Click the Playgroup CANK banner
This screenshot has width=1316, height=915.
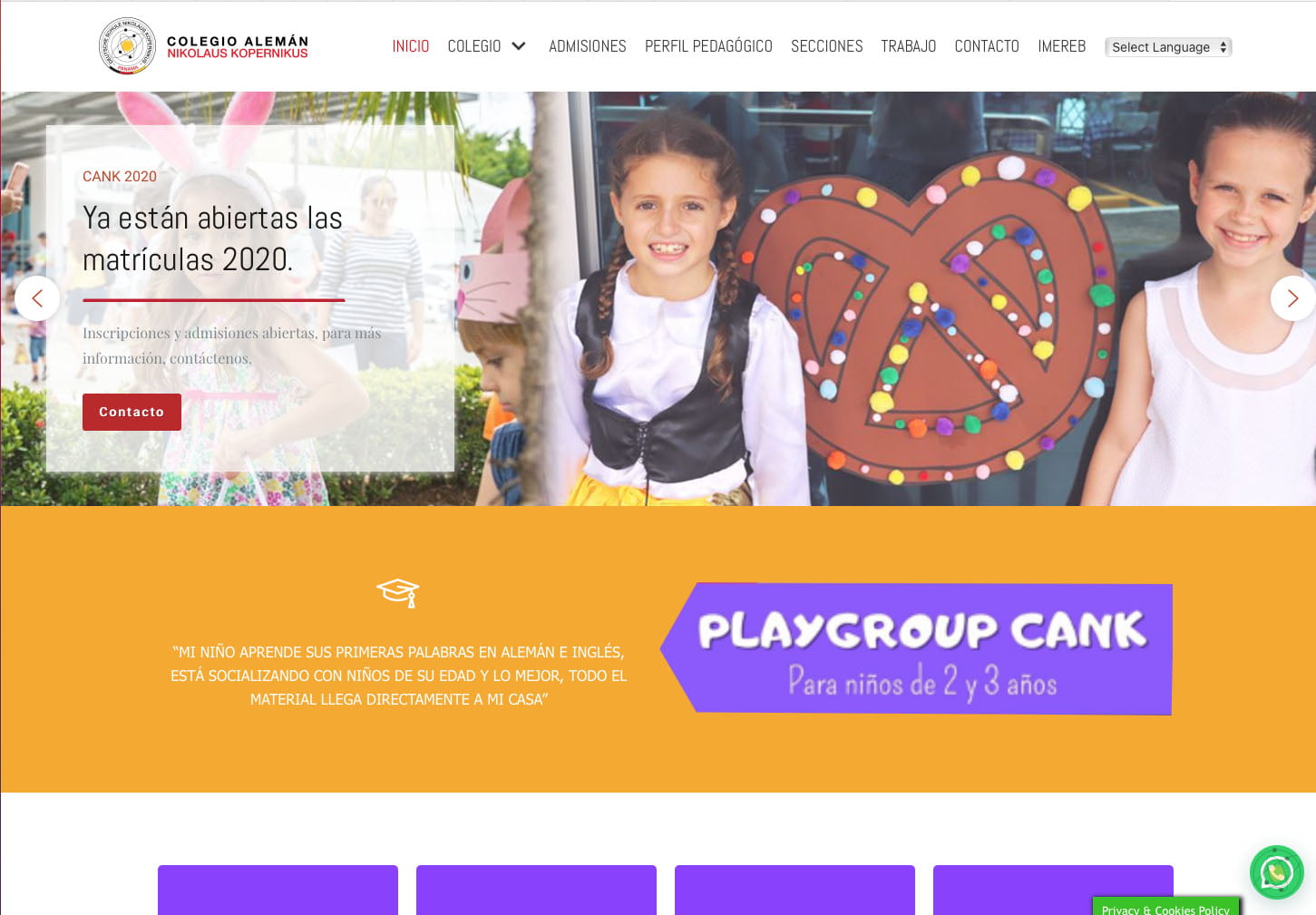[x=916, y=648]
